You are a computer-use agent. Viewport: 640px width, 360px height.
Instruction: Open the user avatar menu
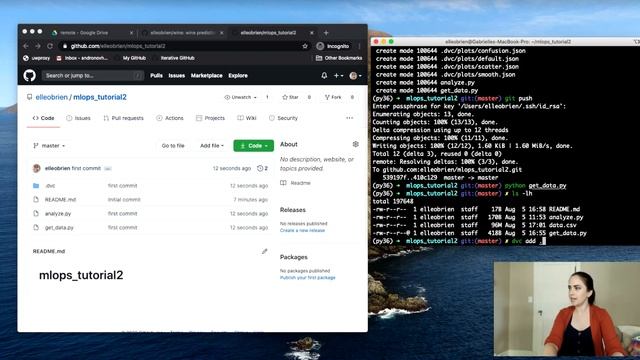355,76
